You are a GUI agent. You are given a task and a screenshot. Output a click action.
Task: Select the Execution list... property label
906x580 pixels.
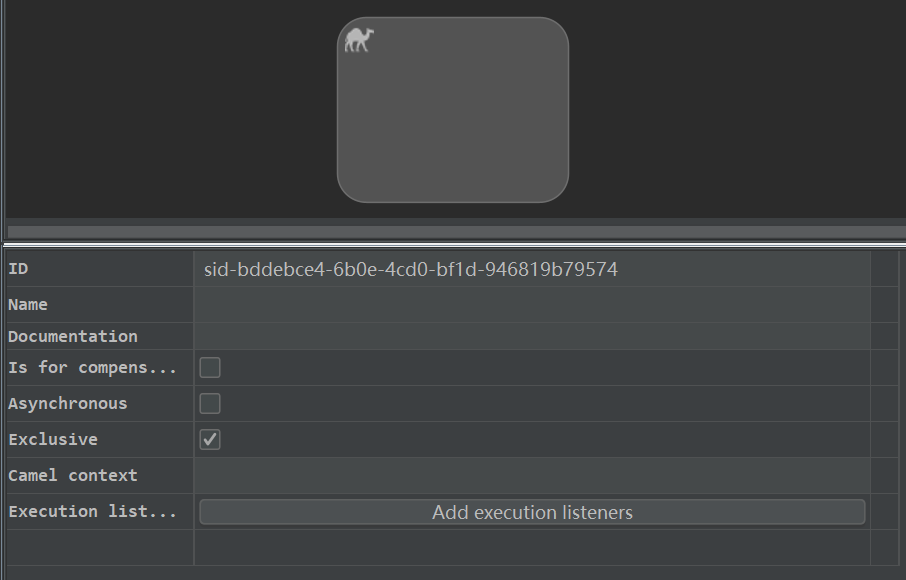[92, 511]
